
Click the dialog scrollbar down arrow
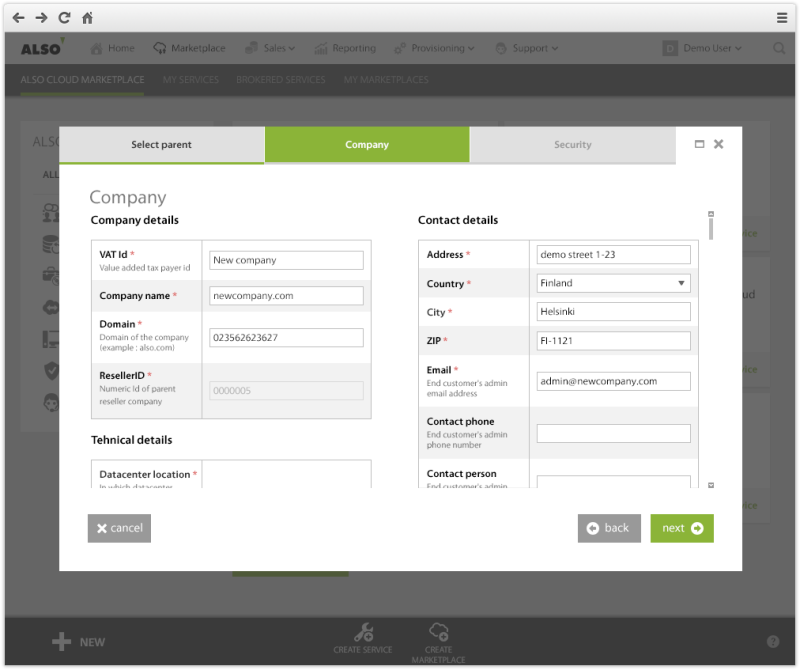(711, 485)
